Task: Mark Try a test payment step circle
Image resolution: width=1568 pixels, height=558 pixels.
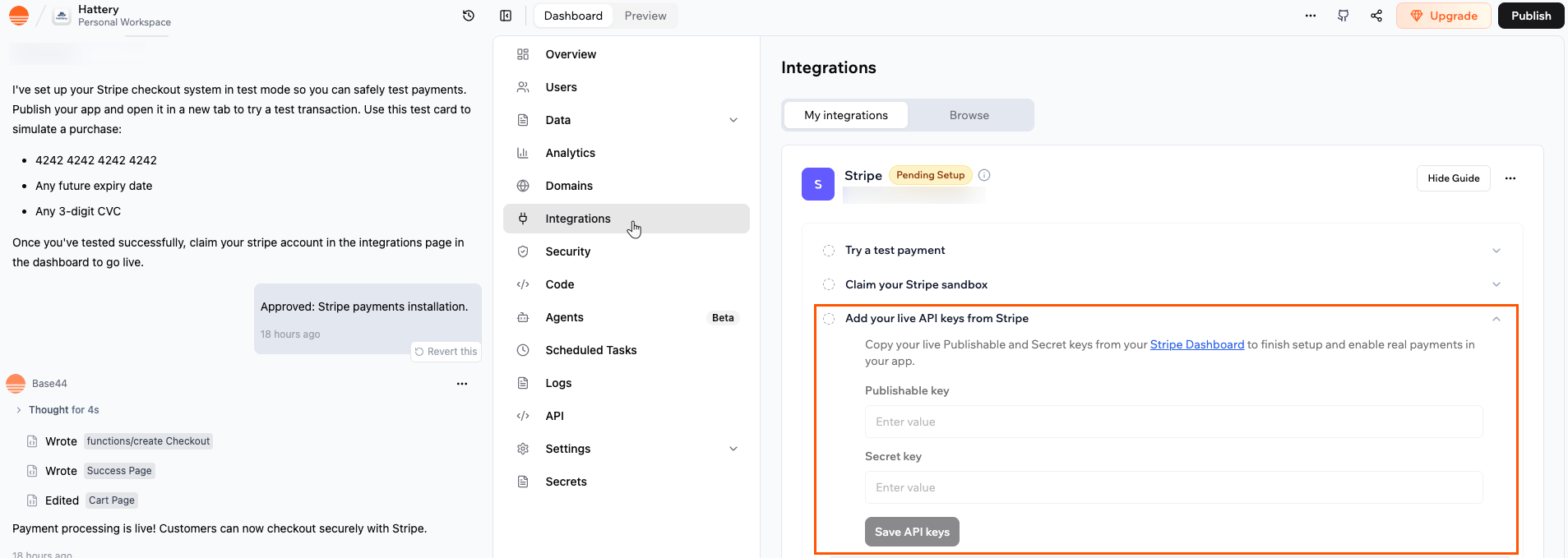Action: click(x=829, y=251)
